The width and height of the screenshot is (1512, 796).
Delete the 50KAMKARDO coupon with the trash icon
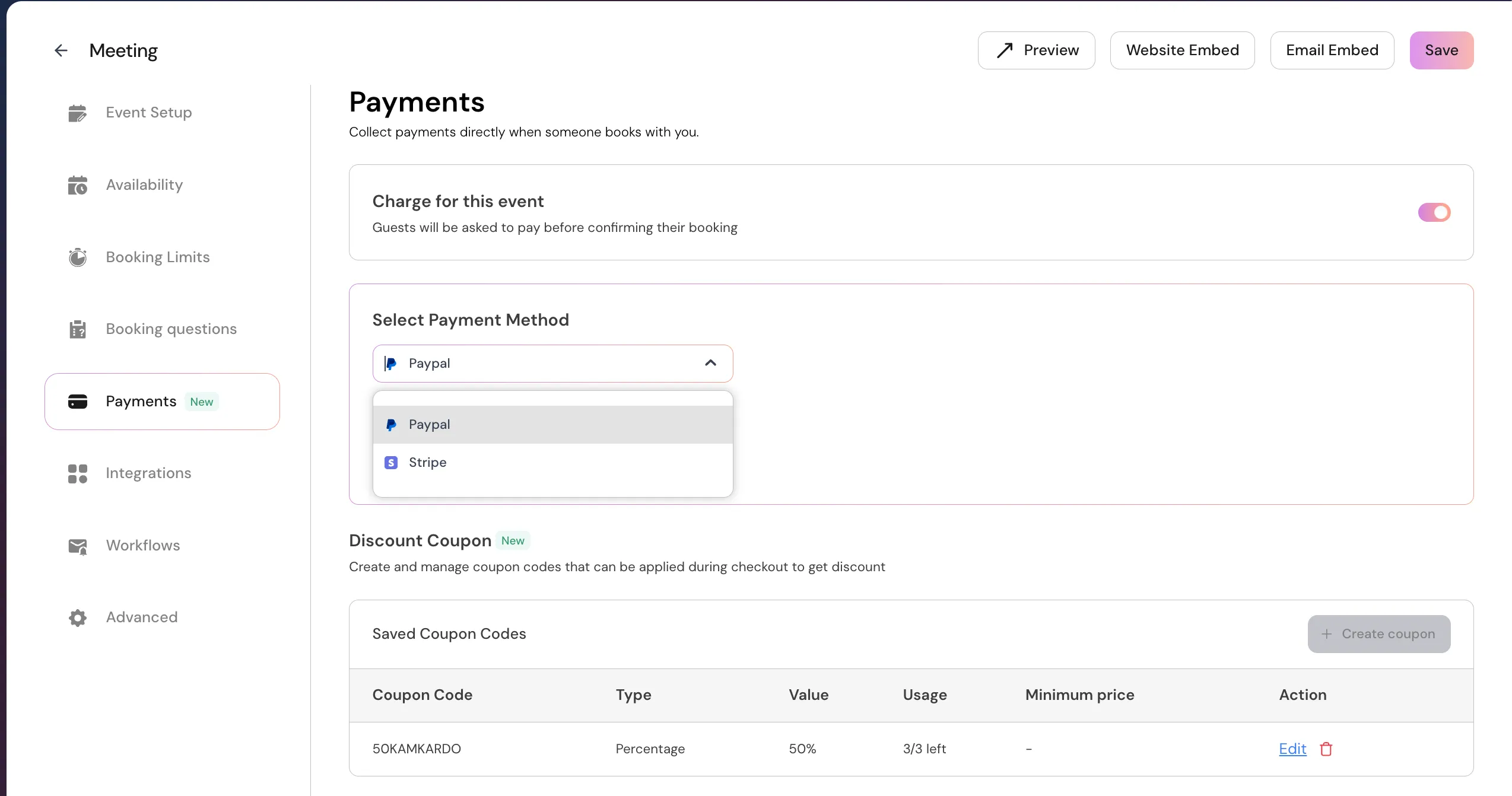tap(1326, 749)
